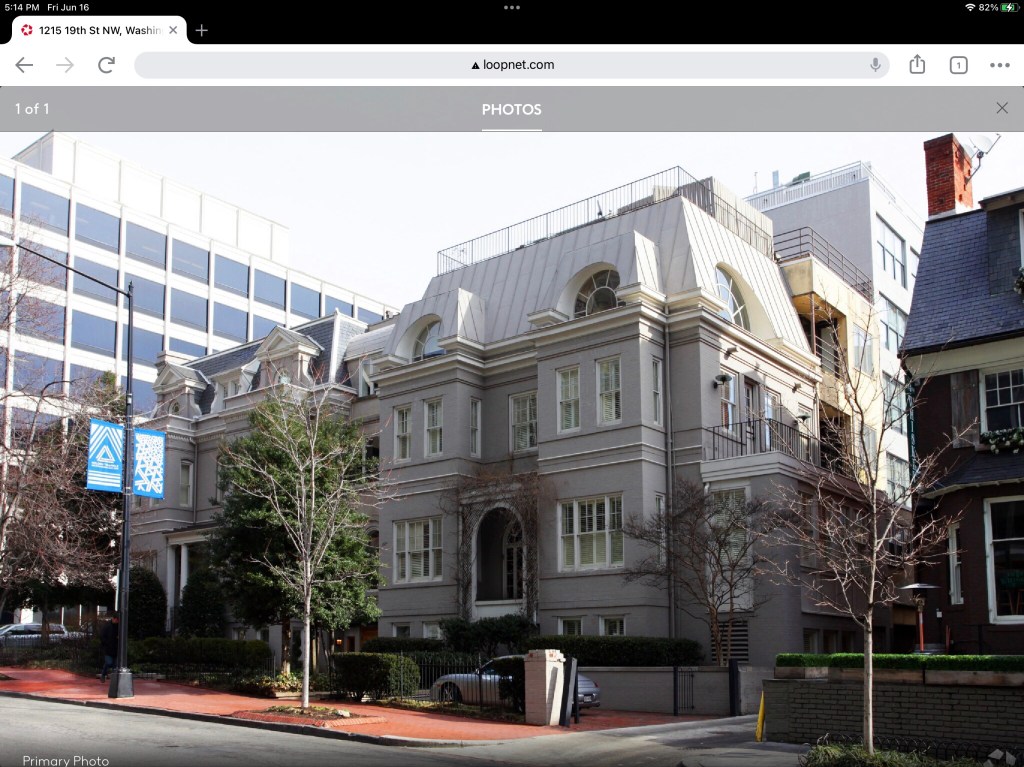The width and height of the screenshot is (1024, 767).
Task: Go back to the previous page
Action: point(24,65)
